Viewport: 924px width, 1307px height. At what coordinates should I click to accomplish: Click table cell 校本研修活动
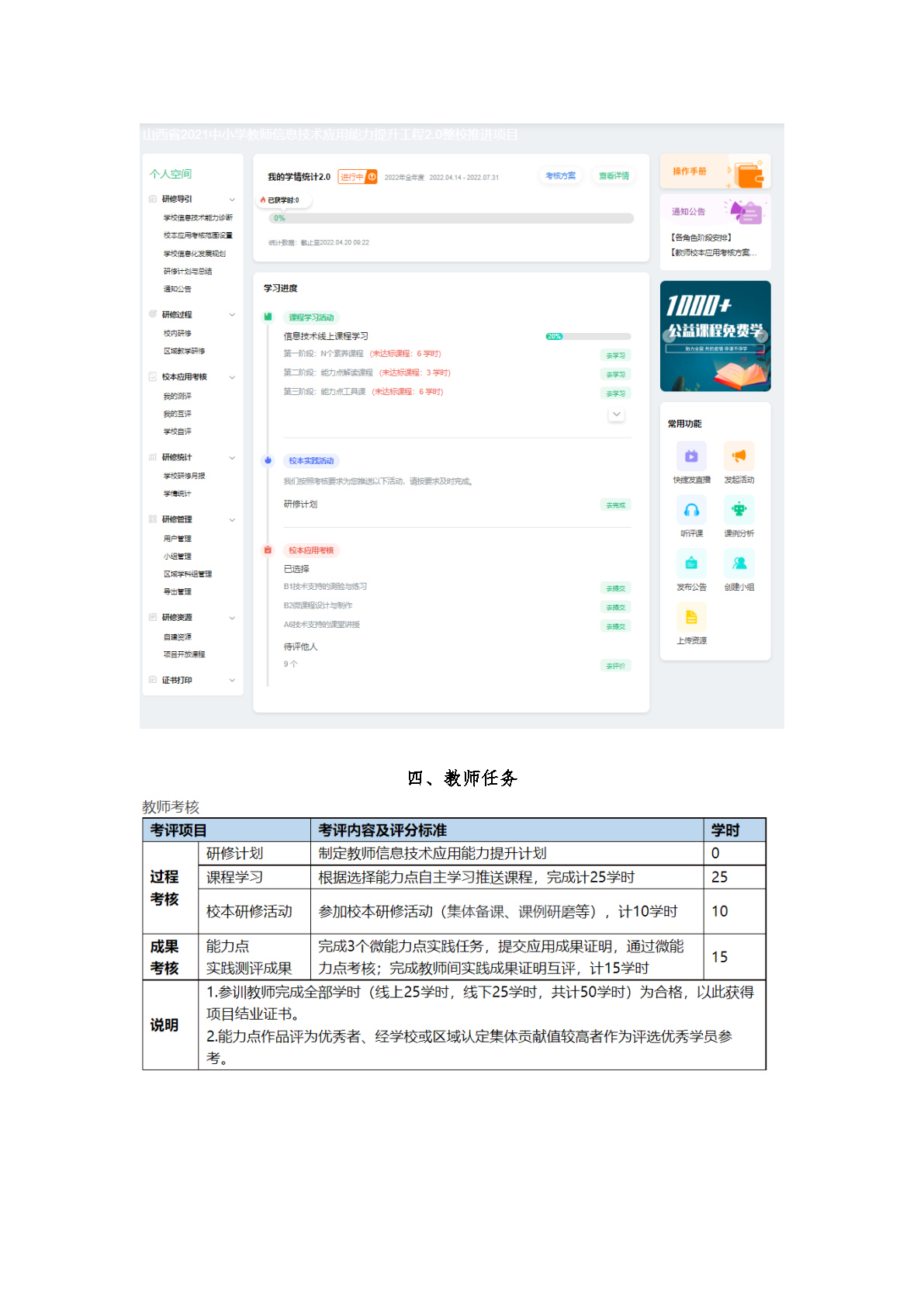(254, 911)
